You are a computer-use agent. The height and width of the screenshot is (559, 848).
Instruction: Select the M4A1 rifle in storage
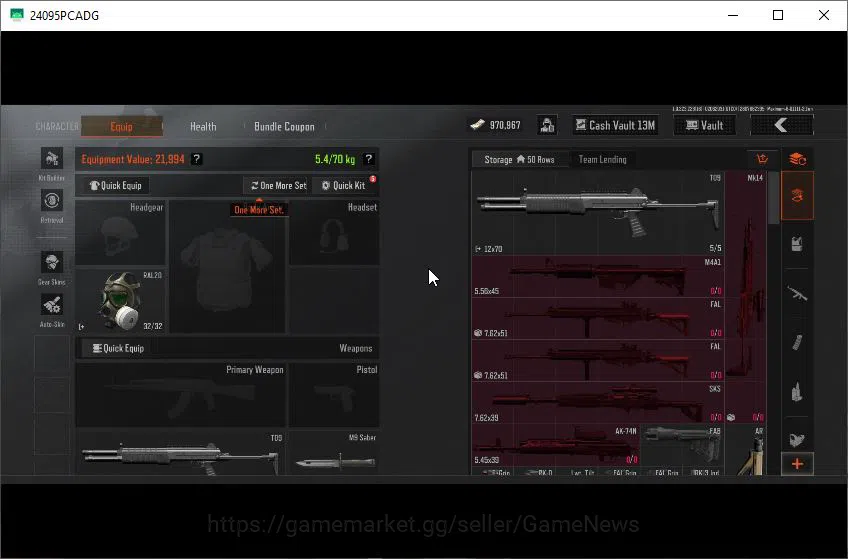[598, 276]
